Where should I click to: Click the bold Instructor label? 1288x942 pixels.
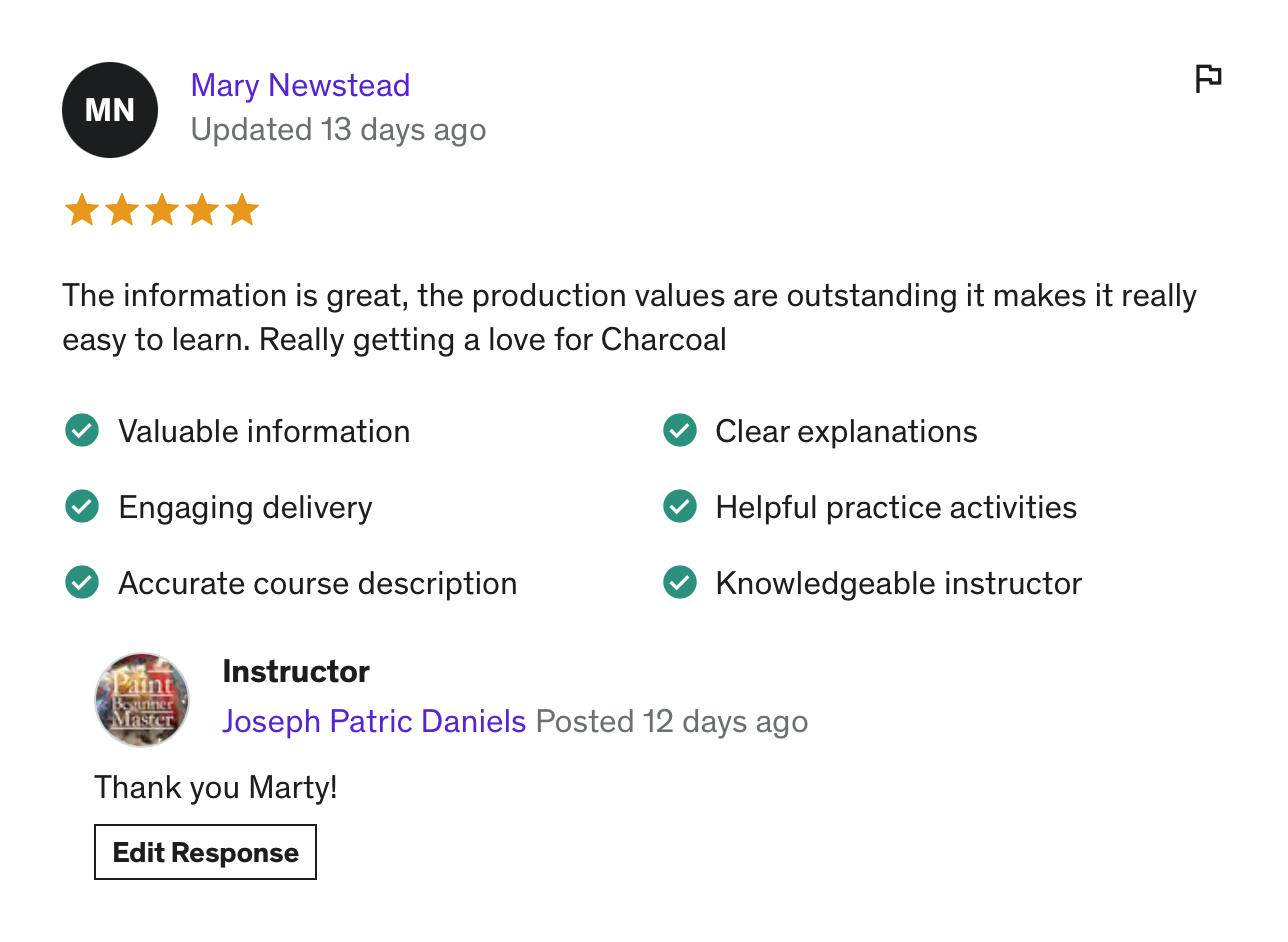pyautogui.click(x=296, y=671)
